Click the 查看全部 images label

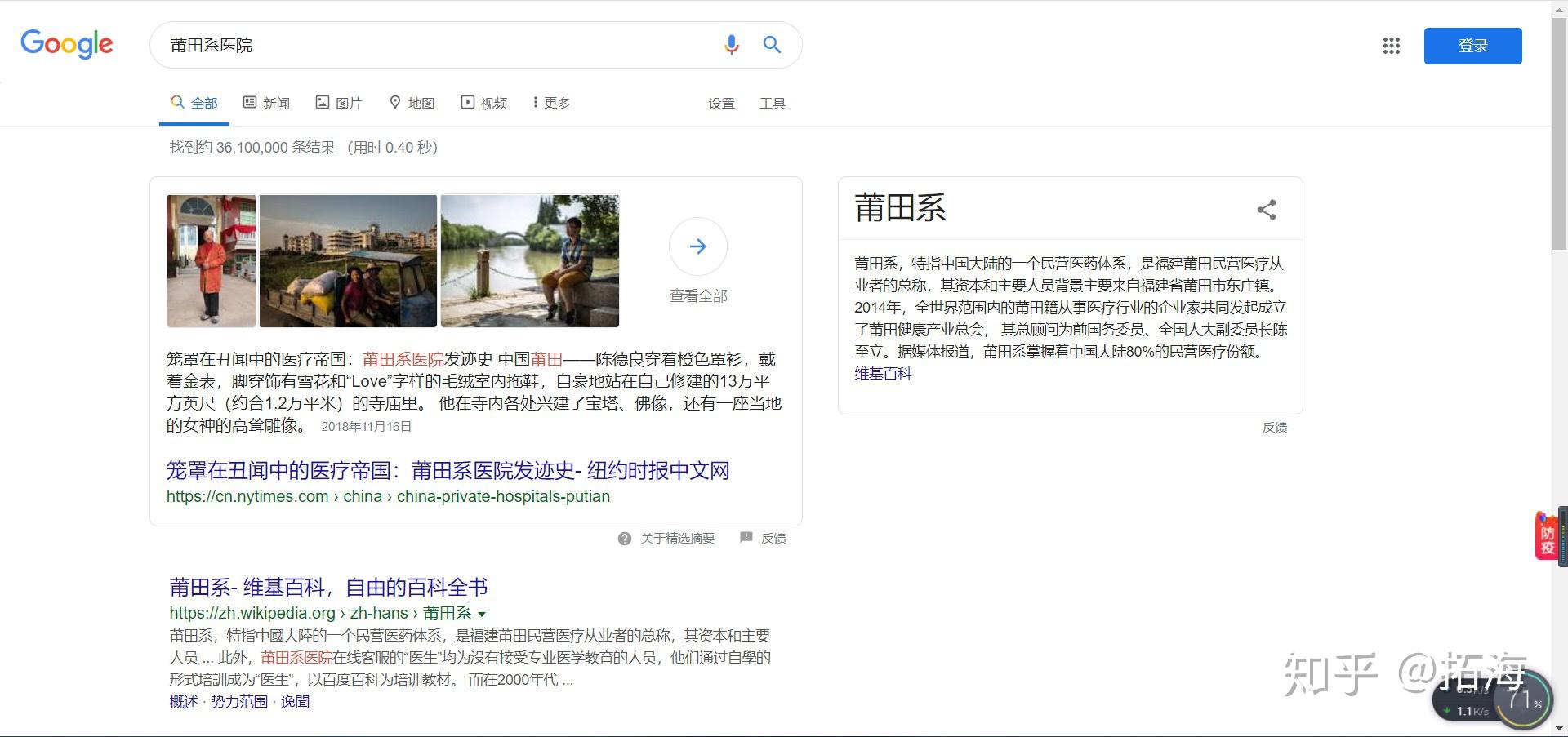pos(698,296)
